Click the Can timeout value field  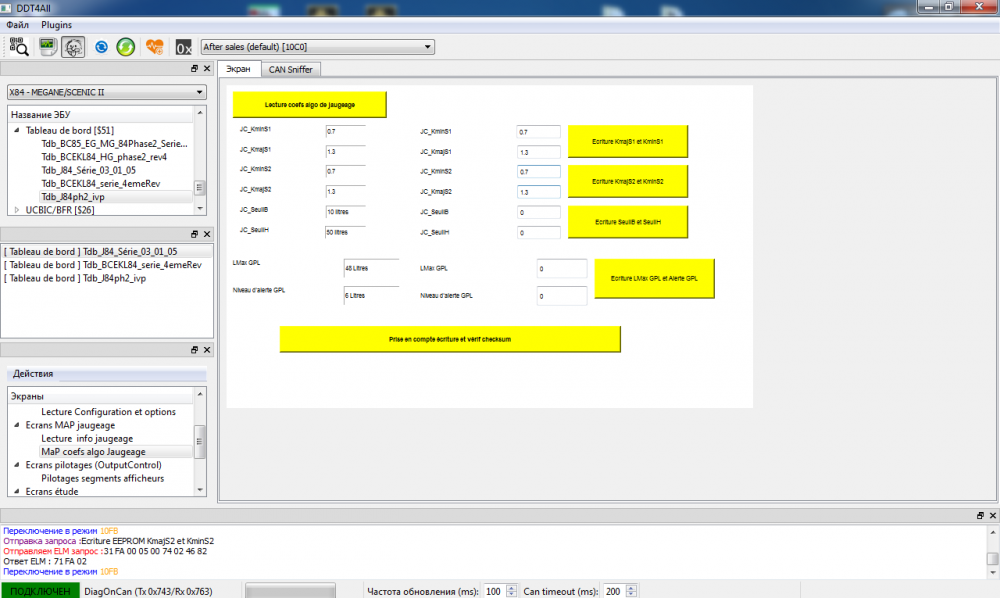click(614, 591)
